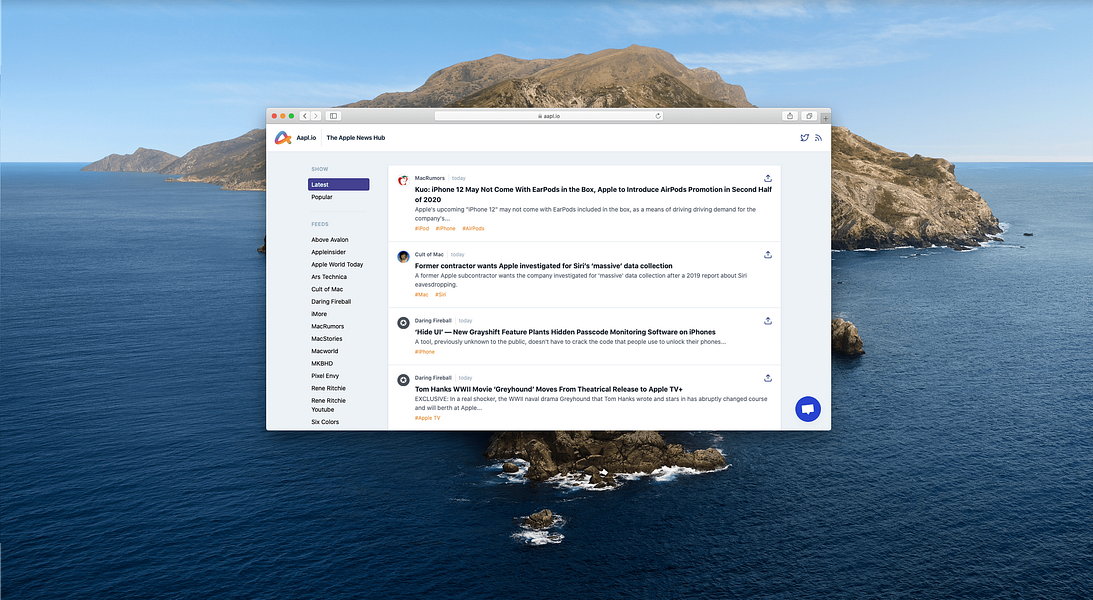Open the Tom Hanks 'Greyhound' headline

pos(549,389)
